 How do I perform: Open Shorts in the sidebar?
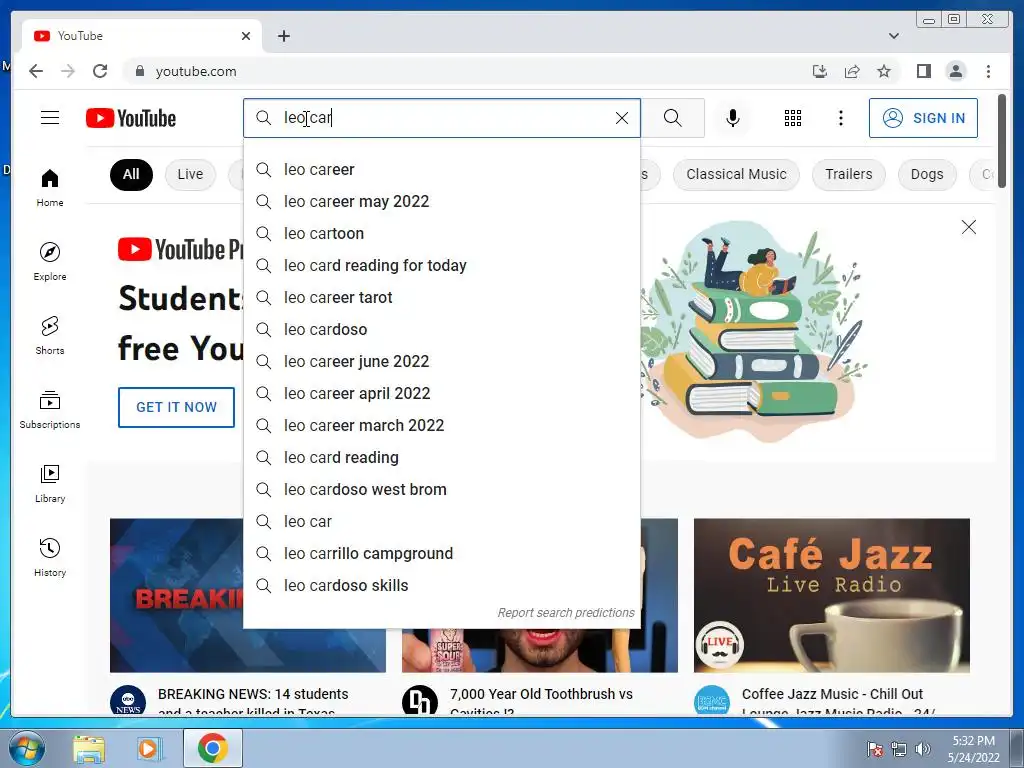click(50, 336)
